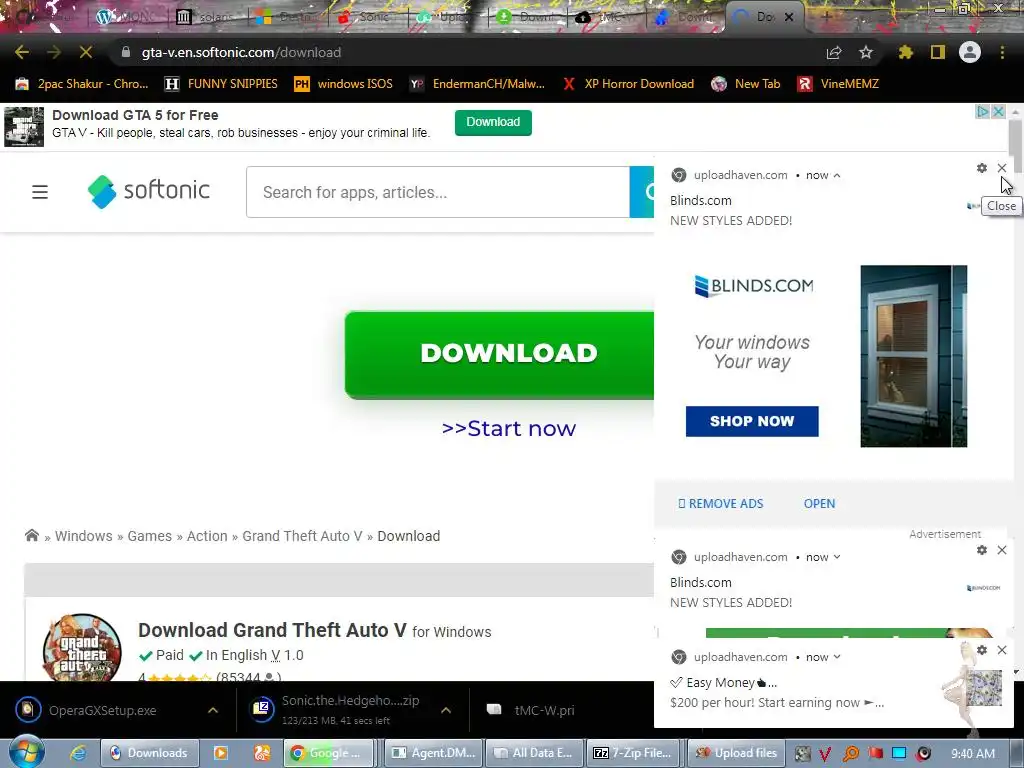1024x768 pixels.
Task: Open settings gear on second Blinds.com notification
Action: click(982, 550)
